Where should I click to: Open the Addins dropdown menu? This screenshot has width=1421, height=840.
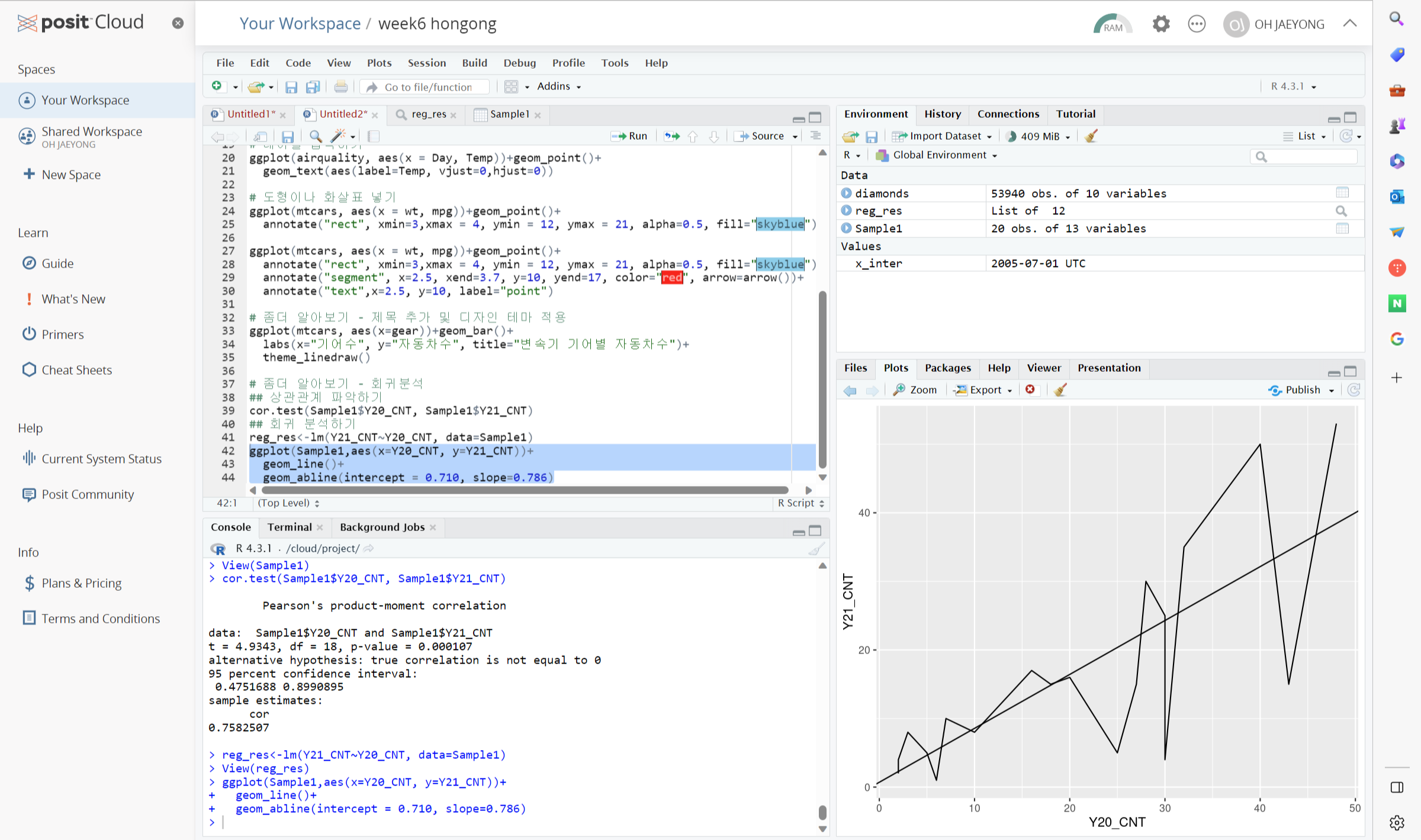coord(558,86)
